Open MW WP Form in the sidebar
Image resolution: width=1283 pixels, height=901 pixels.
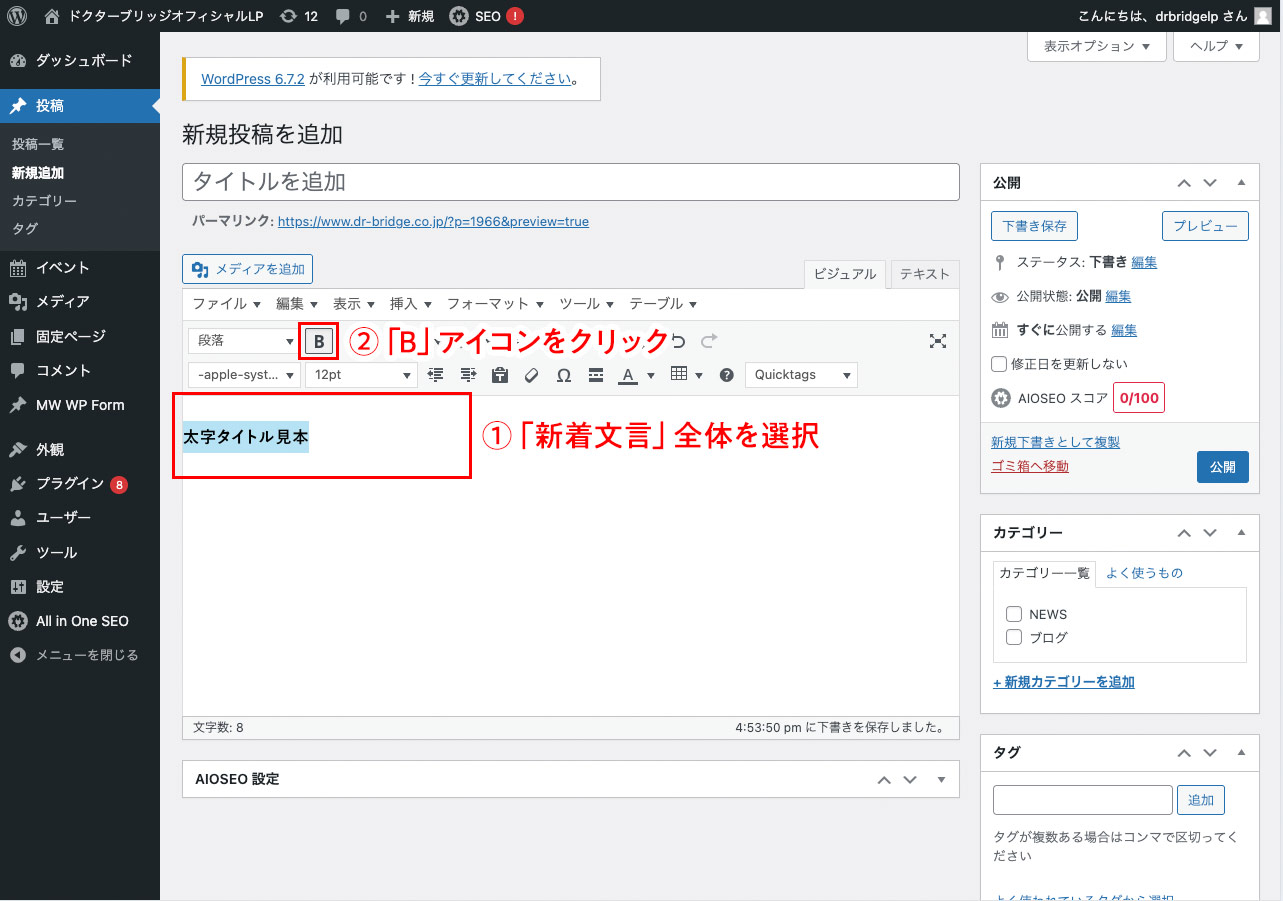tap(80, 405)
